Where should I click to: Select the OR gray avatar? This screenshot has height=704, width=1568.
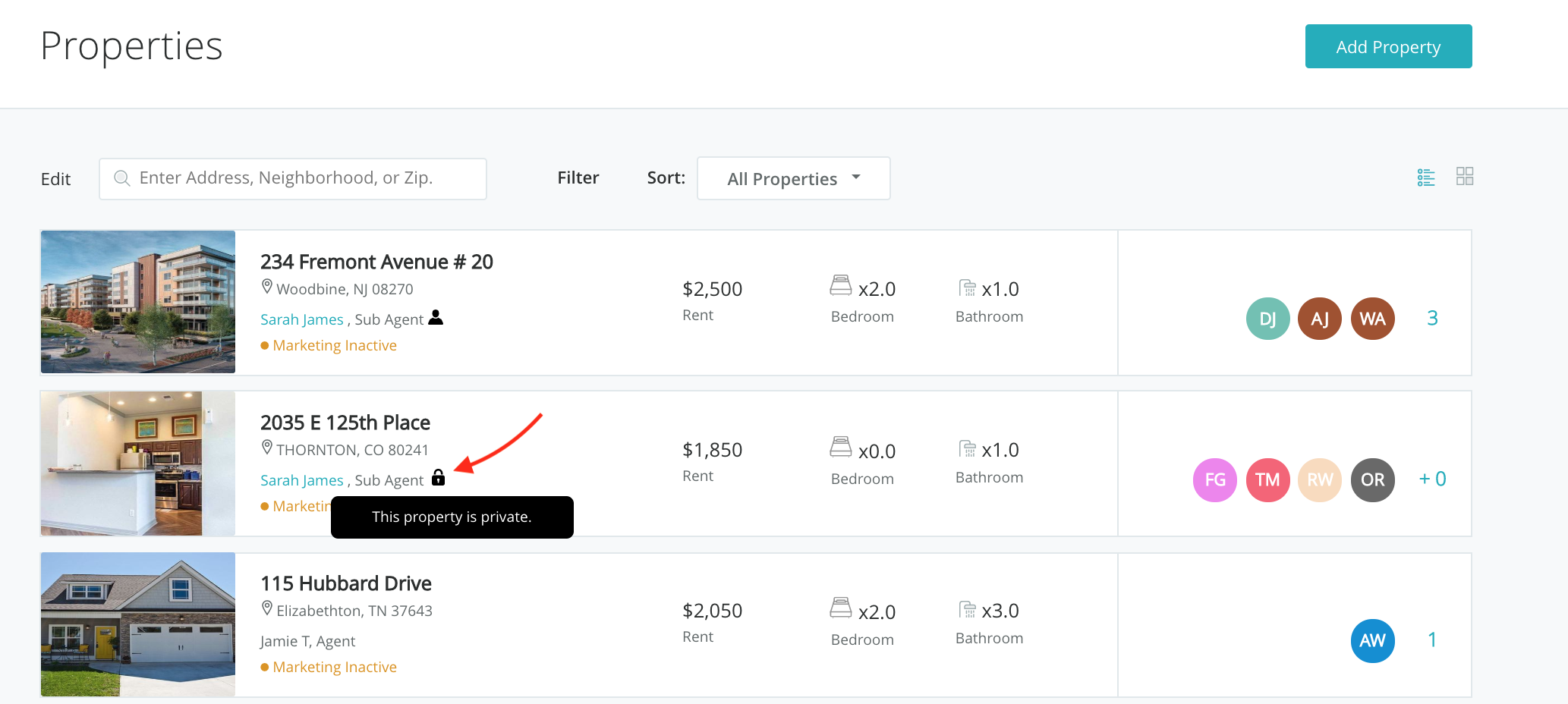(1372, 479)
